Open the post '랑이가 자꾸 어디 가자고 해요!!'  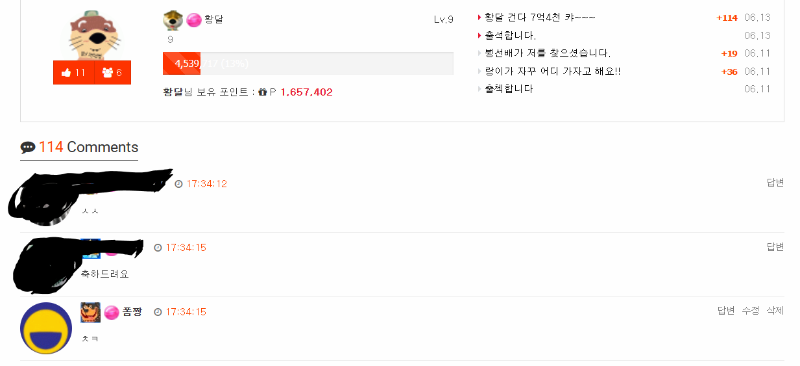[x=553, y=71]
